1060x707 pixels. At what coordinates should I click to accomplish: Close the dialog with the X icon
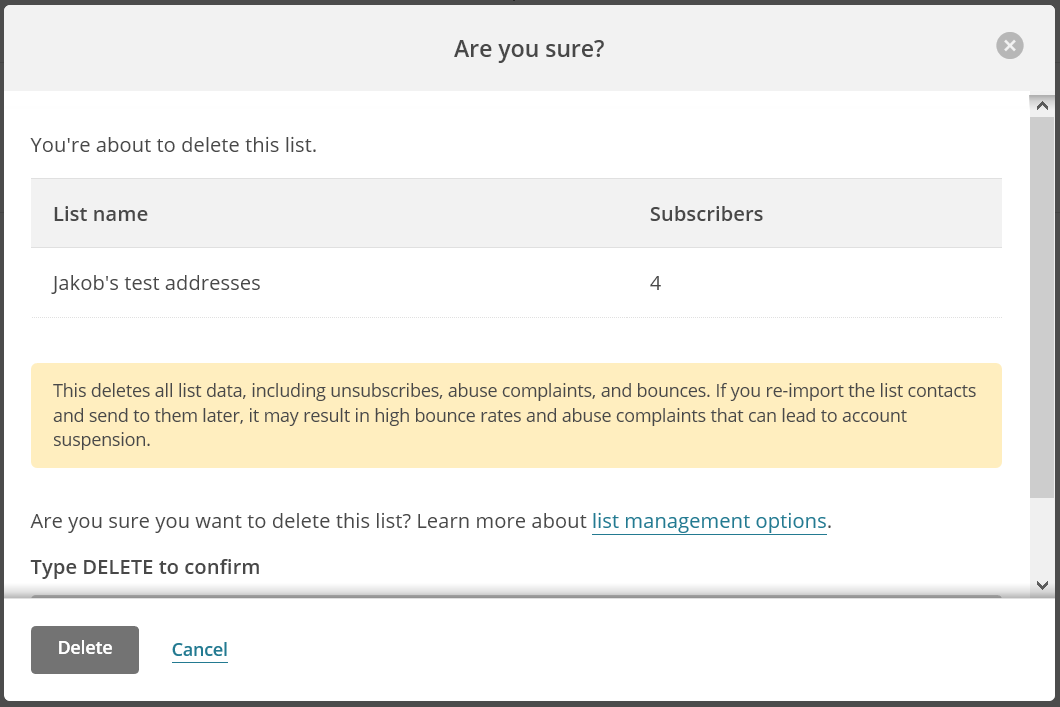pos(1010,46)
